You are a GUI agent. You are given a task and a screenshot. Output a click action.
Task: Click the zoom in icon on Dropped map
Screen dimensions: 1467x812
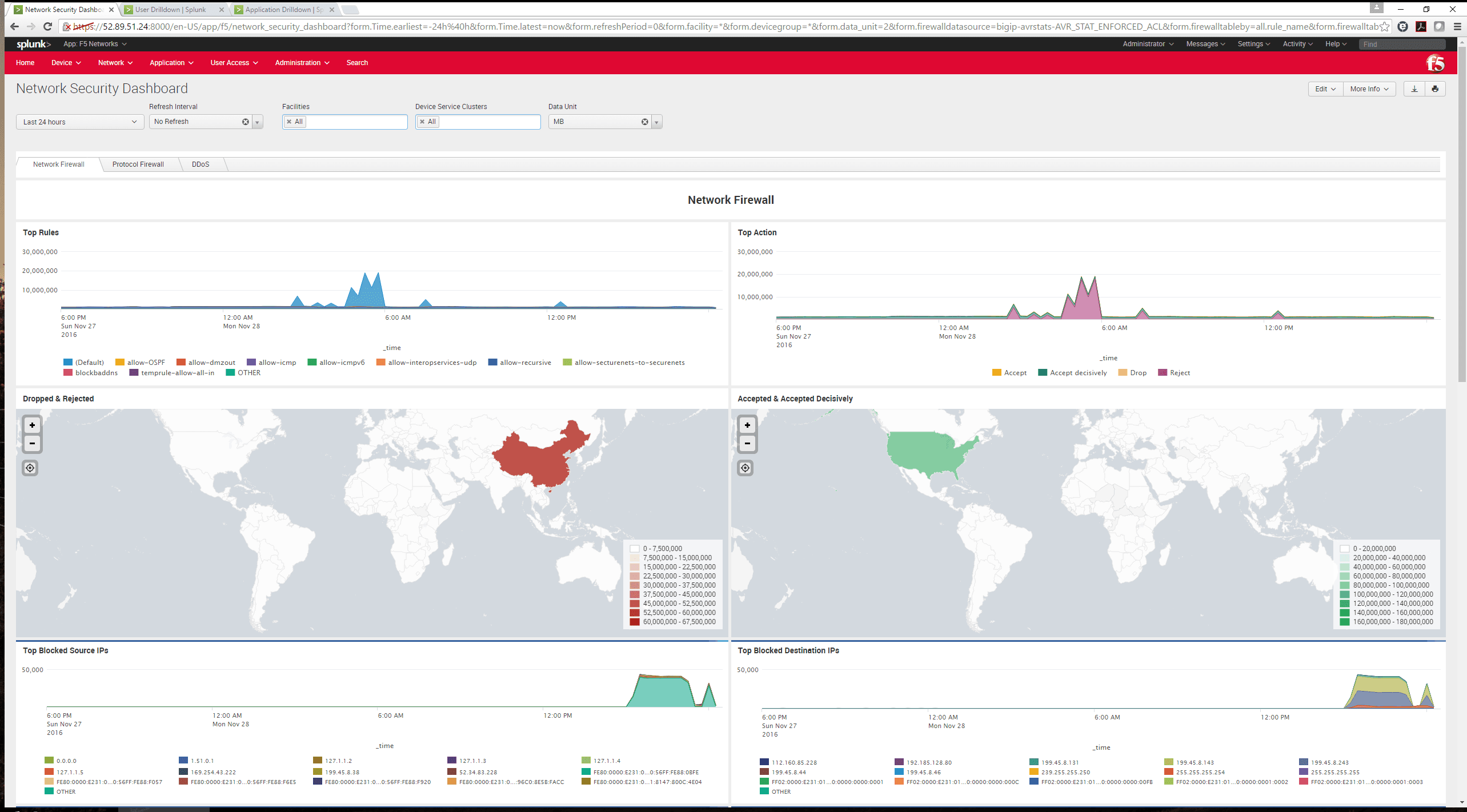[x=31, y=424]
